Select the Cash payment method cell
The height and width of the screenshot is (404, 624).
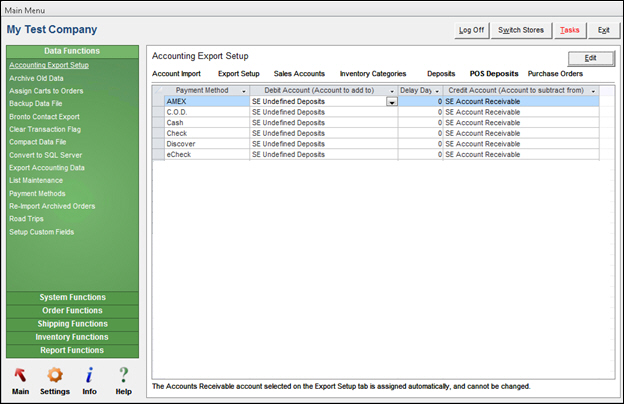(207, 123)
